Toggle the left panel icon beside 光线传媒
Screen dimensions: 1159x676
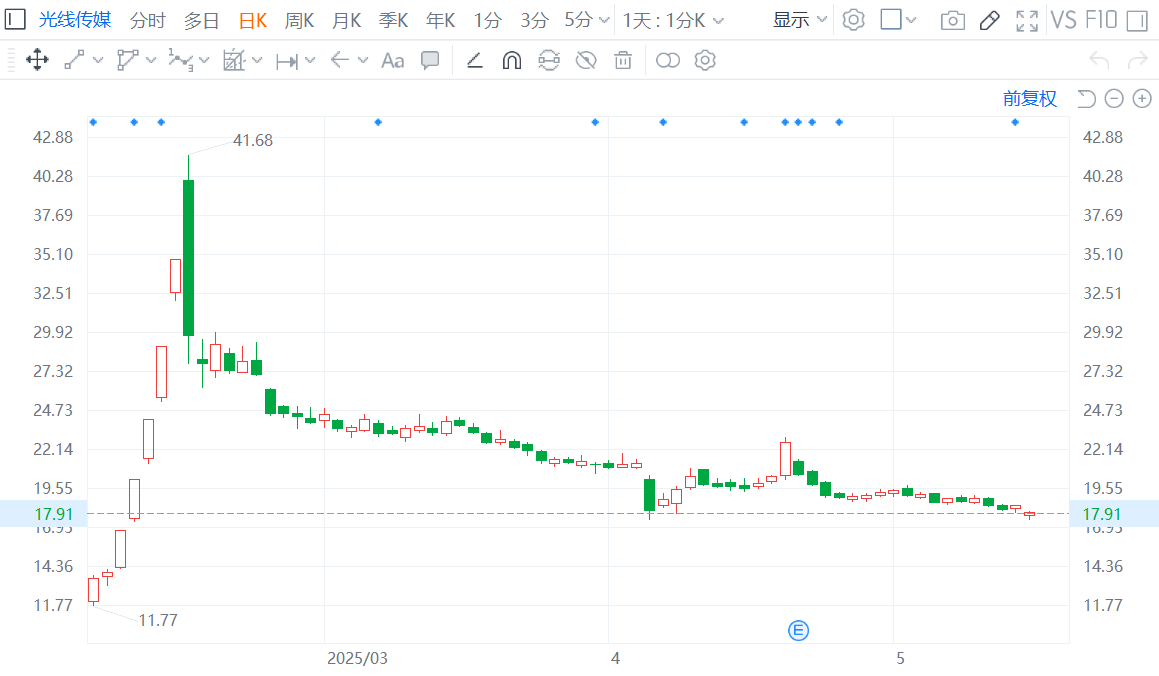pos(16,20)
